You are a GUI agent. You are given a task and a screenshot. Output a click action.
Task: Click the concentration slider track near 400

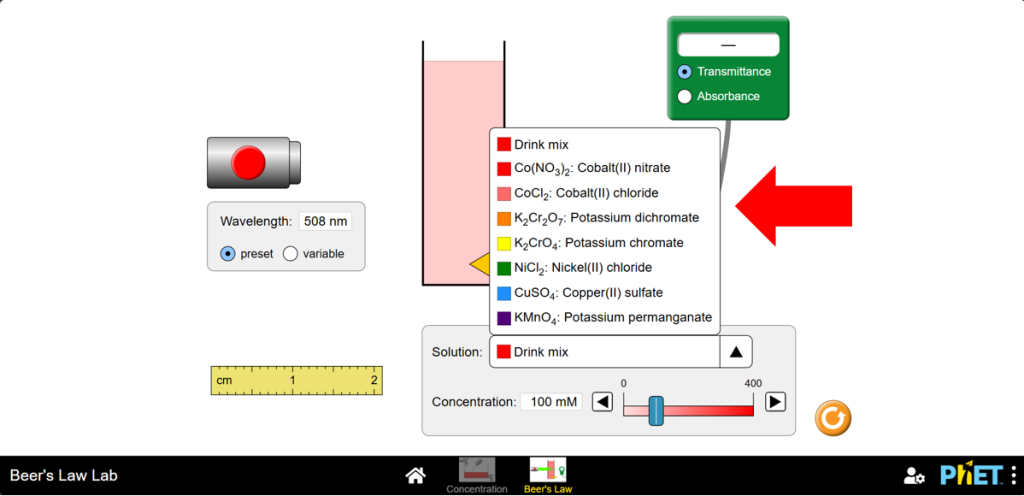click(x=750, y=411)
